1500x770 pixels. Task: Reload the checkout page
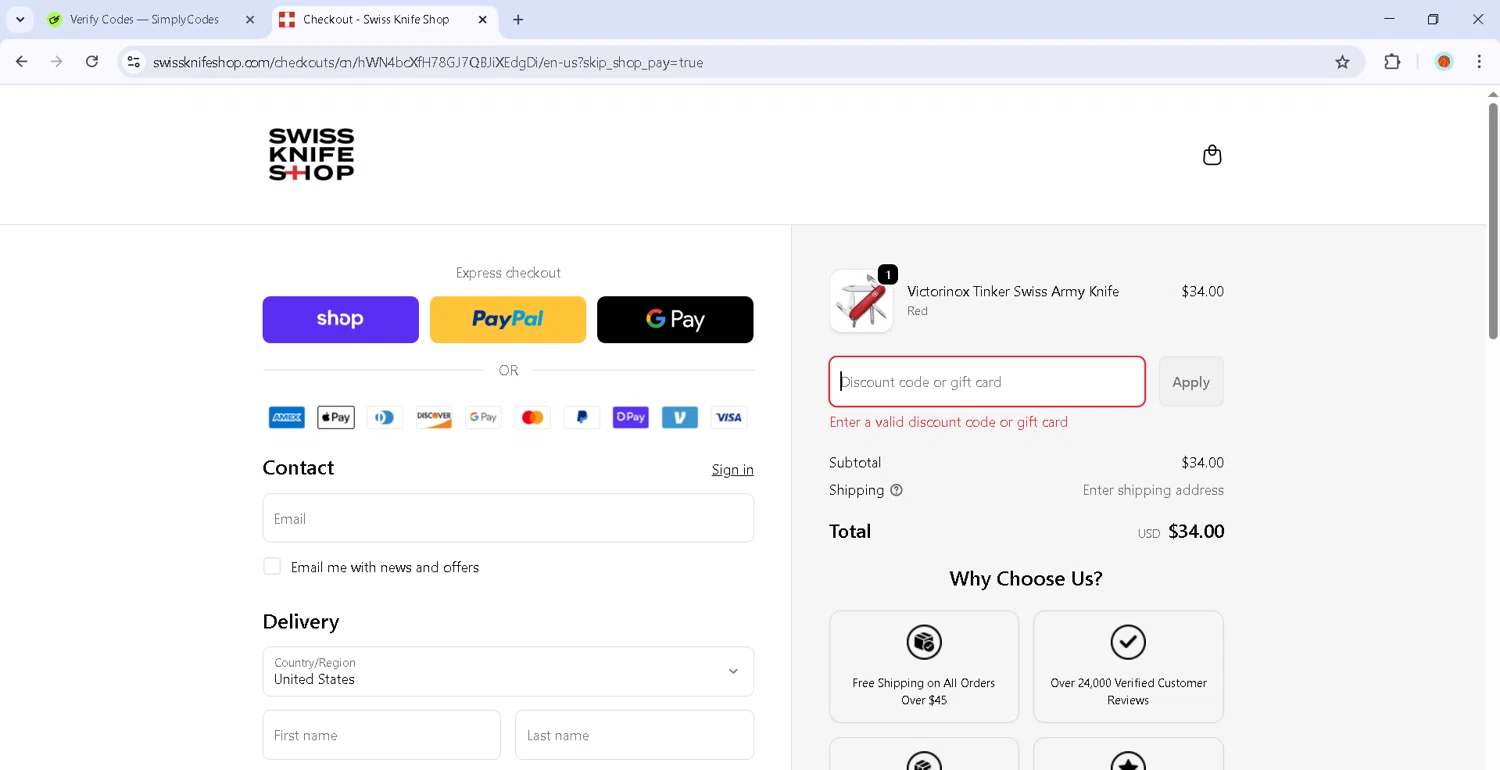click(x=92, y=62)
